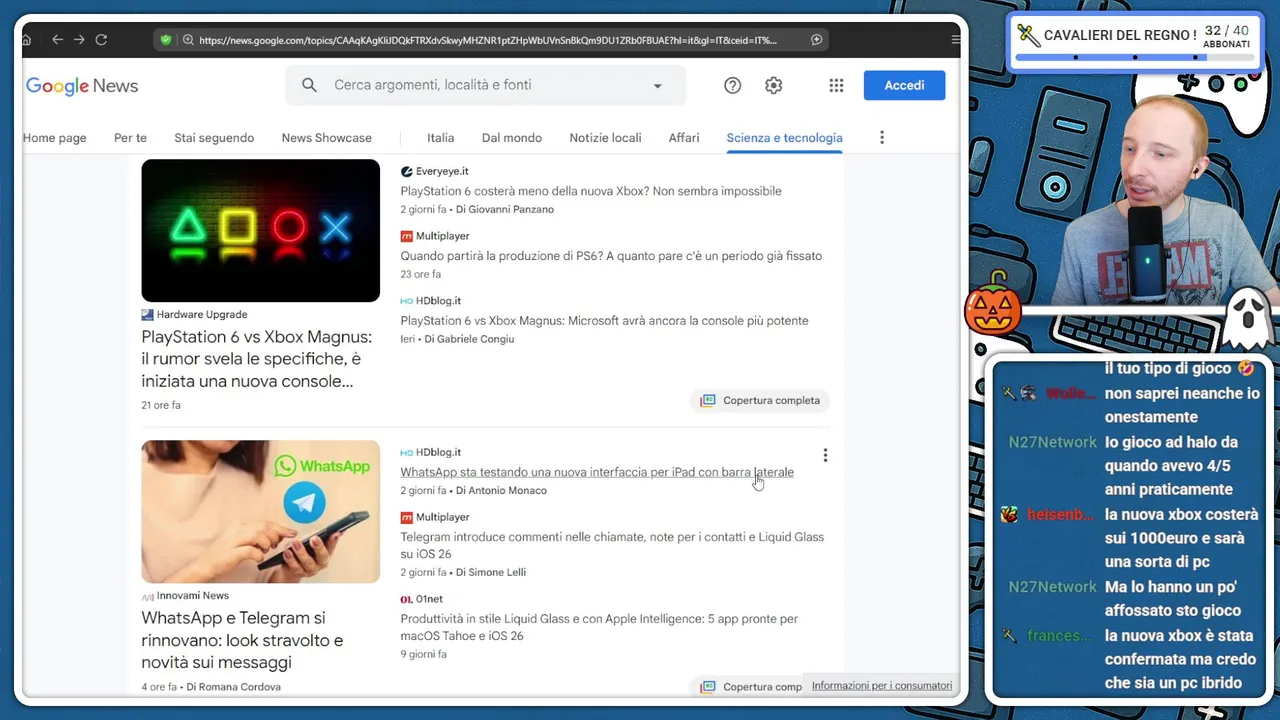Click the HDblog.it source above Xbox Magnus article
The height and width of the screenshot is (720, 1280).
[x=431, y=301]
